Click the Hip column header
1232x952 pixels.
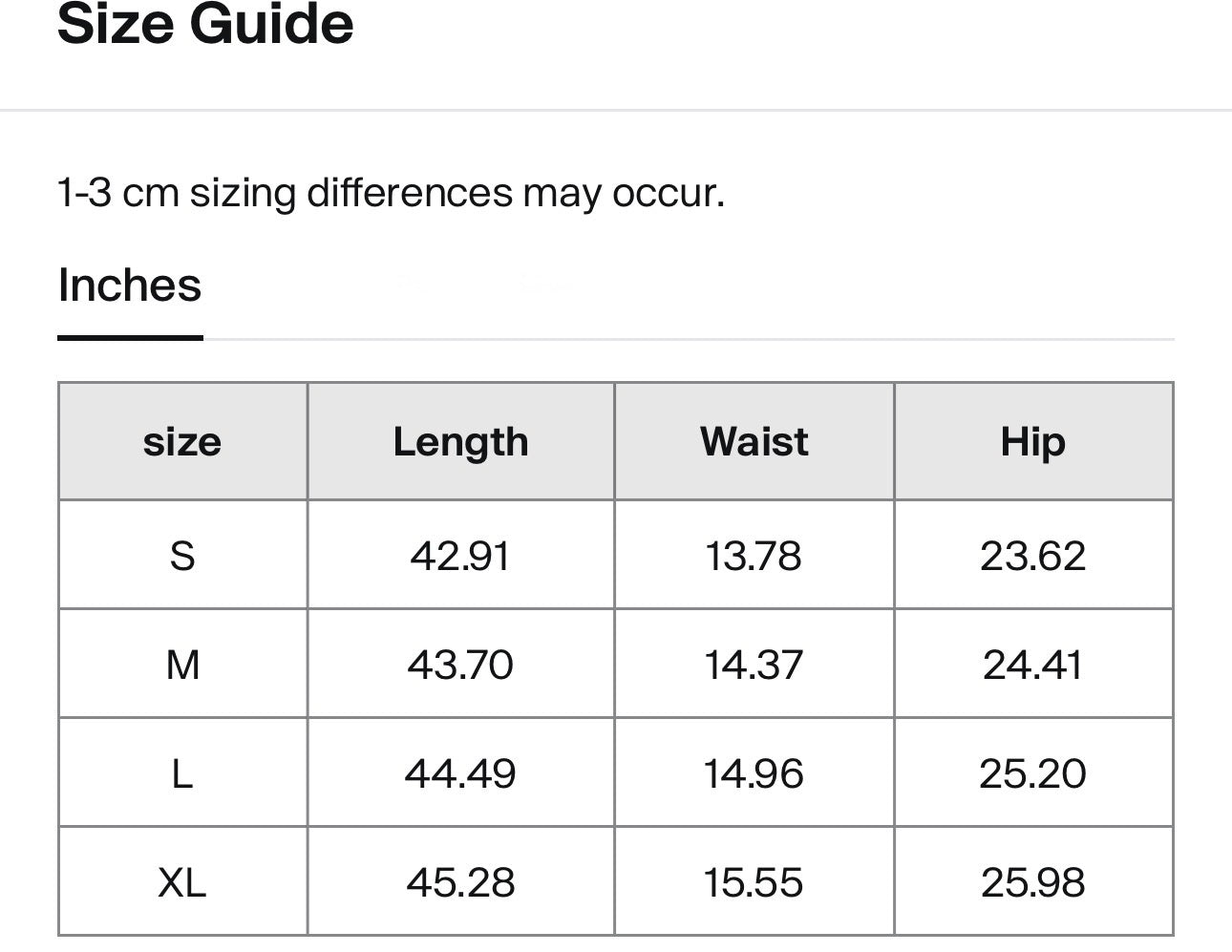(x=1033, y=441)
